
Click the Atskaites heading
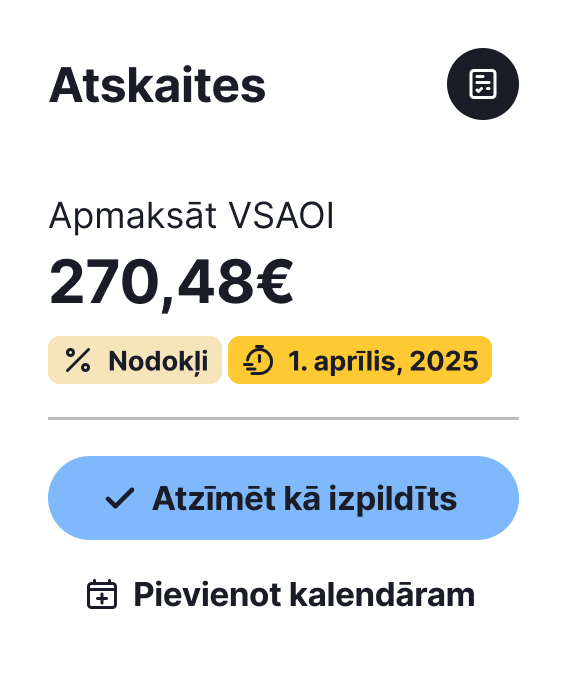[x=157, y=85]
